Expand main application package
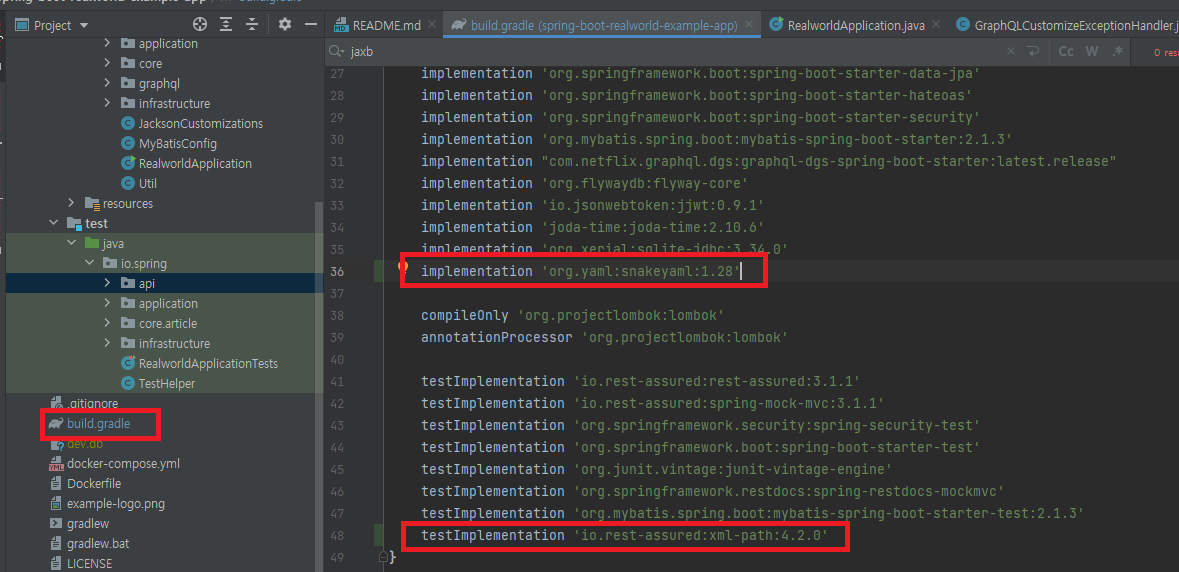The height and width of the screenshot is (572, 1179). [107, 44]
